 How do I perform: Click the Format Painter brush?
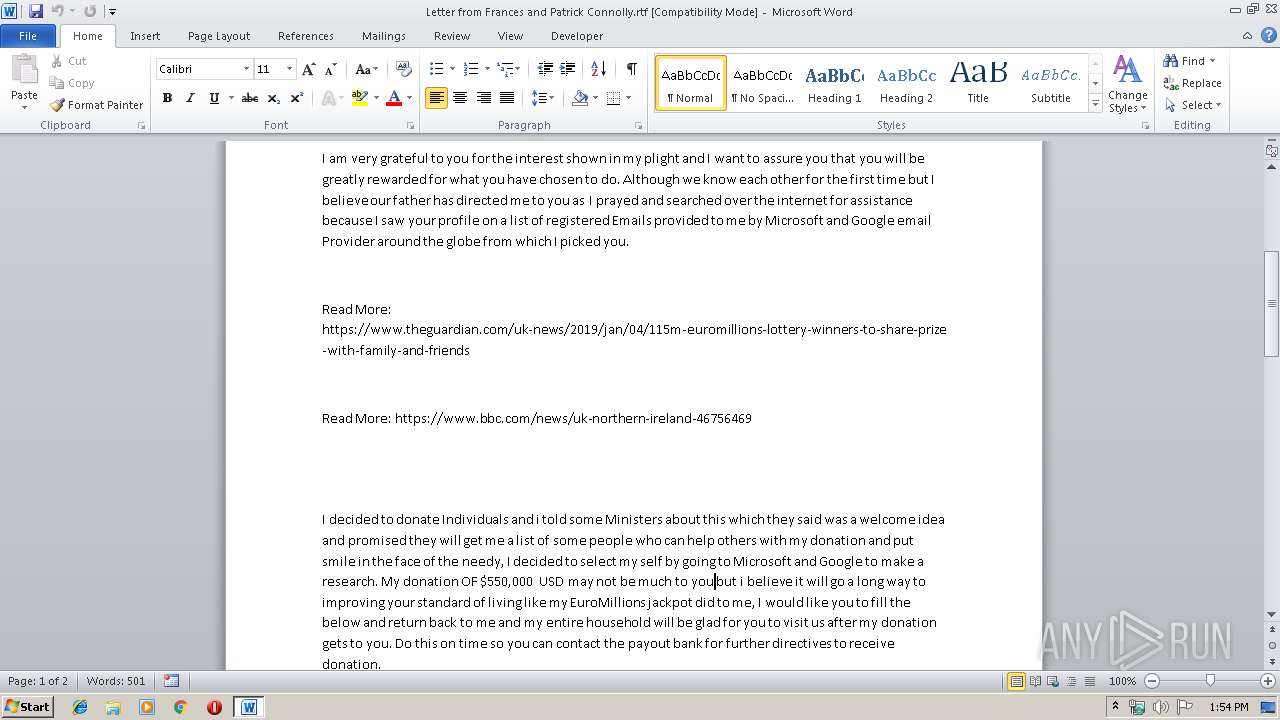57,105
